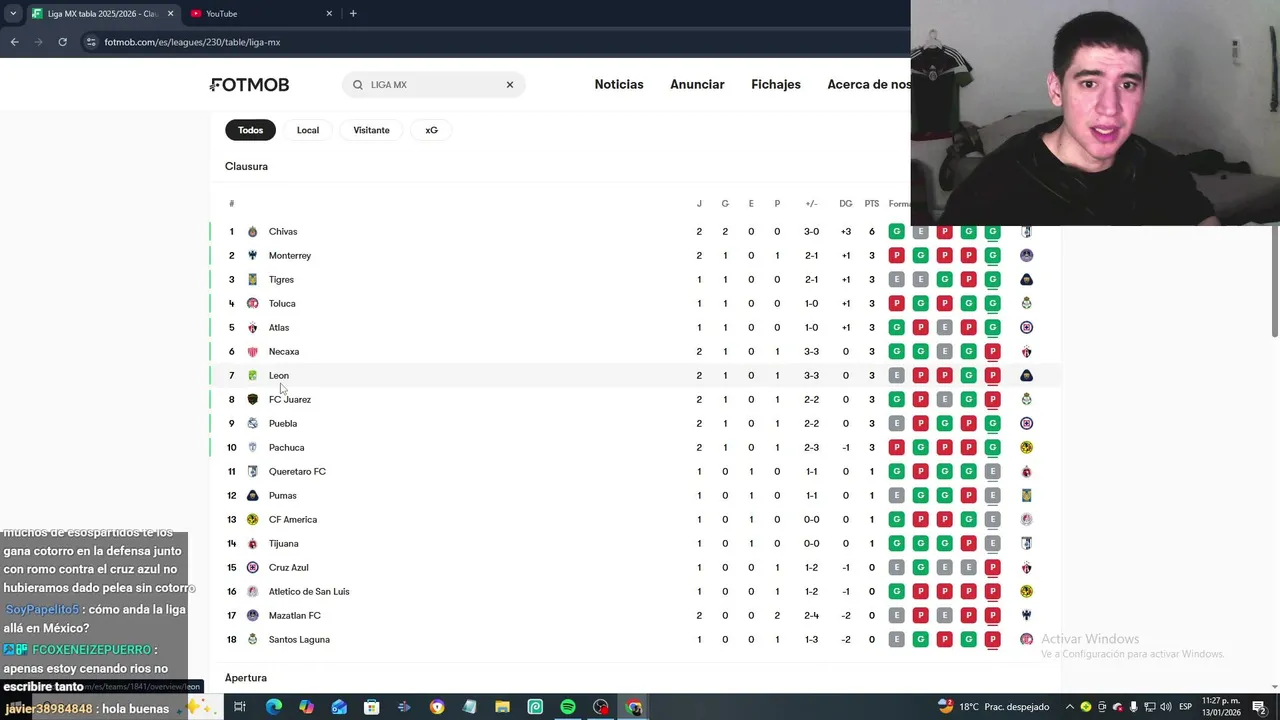
Task: Switch to the YouTube browser tab
Action: (262, 14)
